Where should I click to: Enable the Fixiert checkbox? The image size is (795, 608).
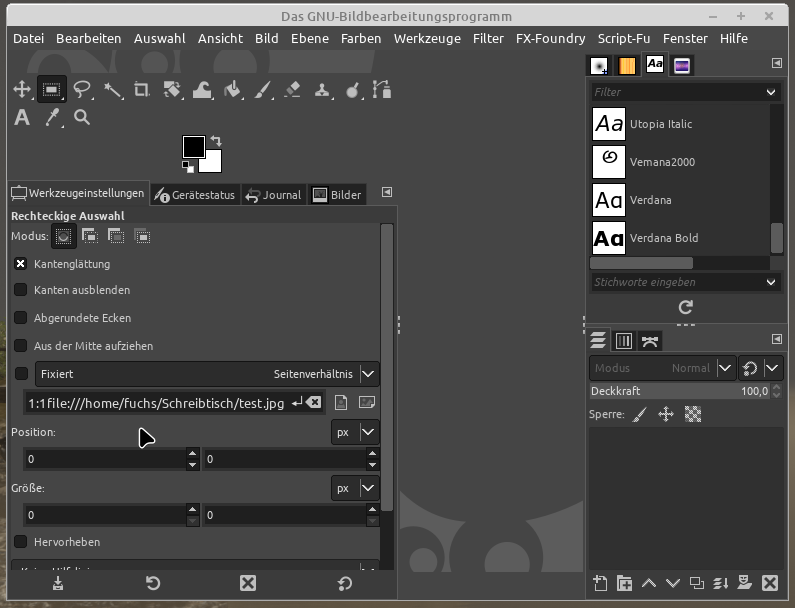[21, 374]
